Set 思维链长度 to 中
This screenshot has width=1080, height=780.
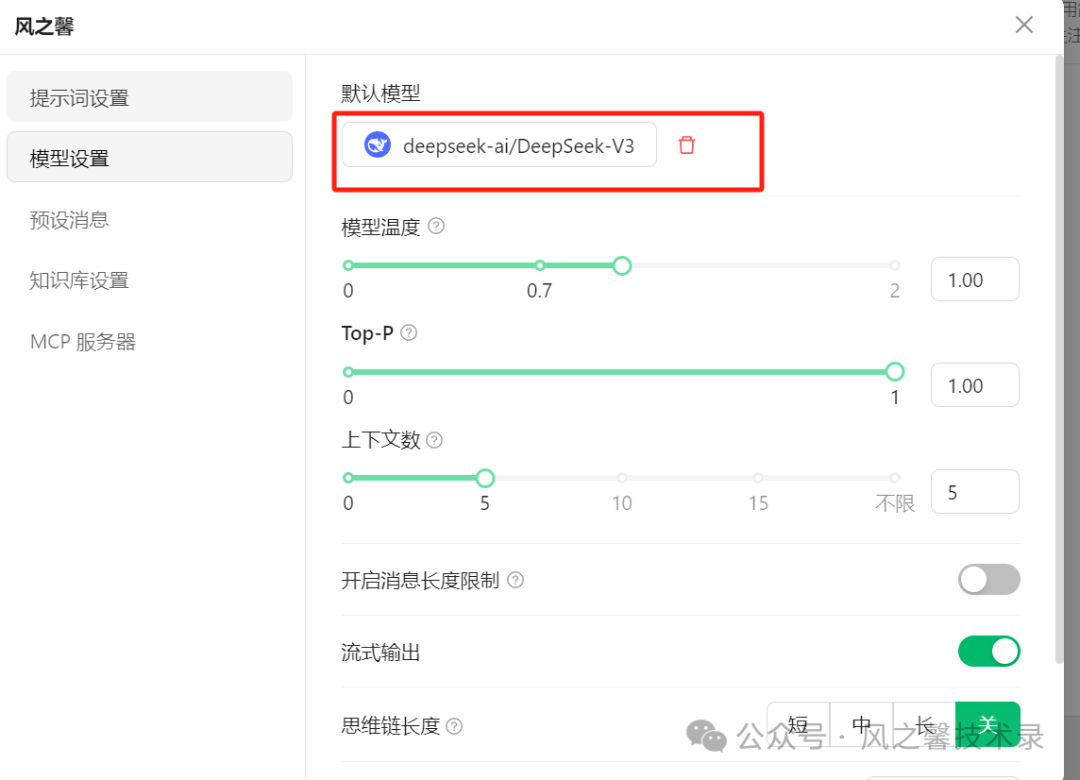861,724
